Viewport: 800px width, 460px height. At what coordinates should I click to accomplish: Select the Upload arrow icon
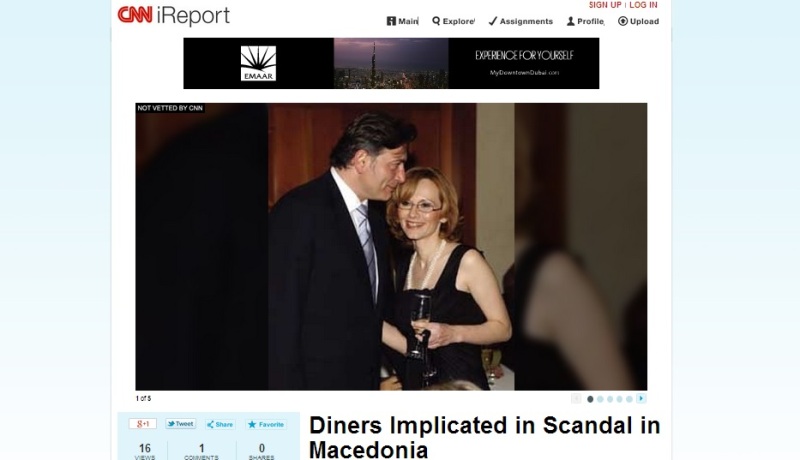tap(622, 21)
